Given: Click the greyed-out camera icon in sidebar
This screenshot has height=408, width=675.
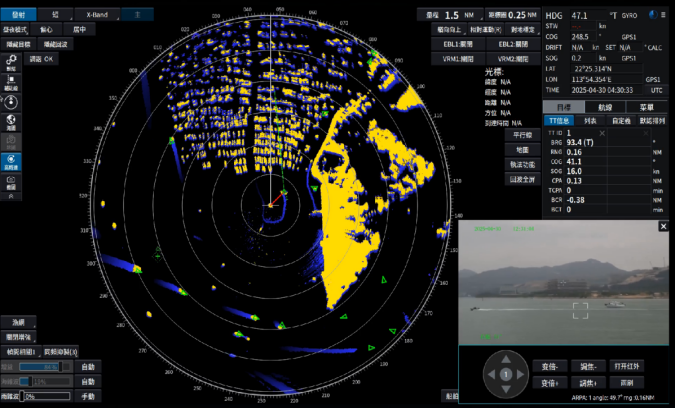Looking at the screenshot, I should (11, 142).
